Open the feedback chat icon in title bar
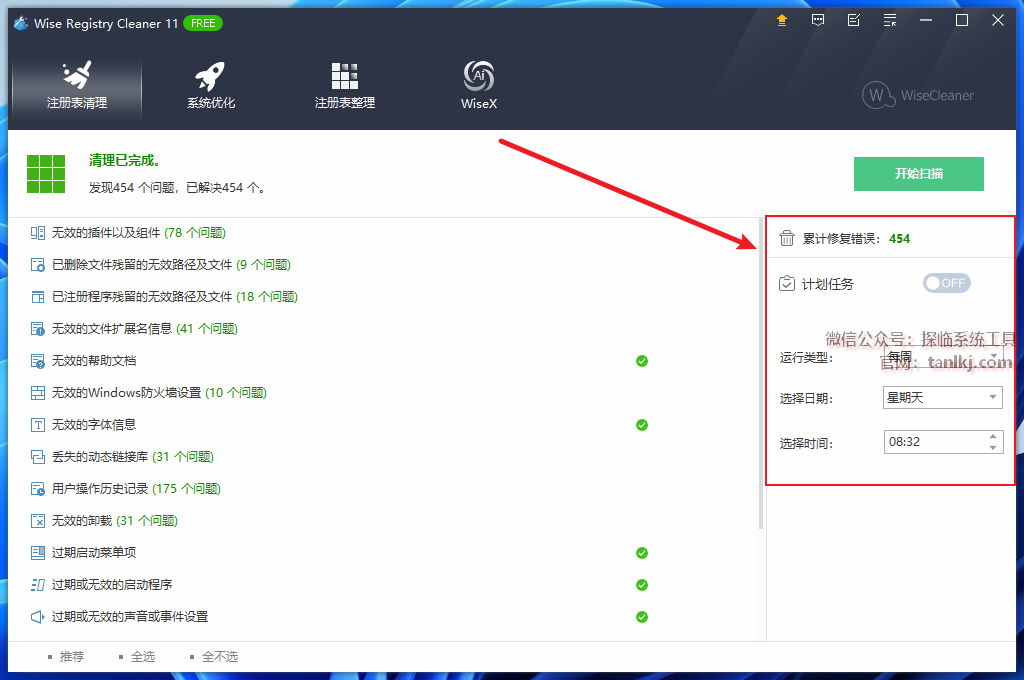The height and width of the screenshot is (680, 1024). pos(818,20)
